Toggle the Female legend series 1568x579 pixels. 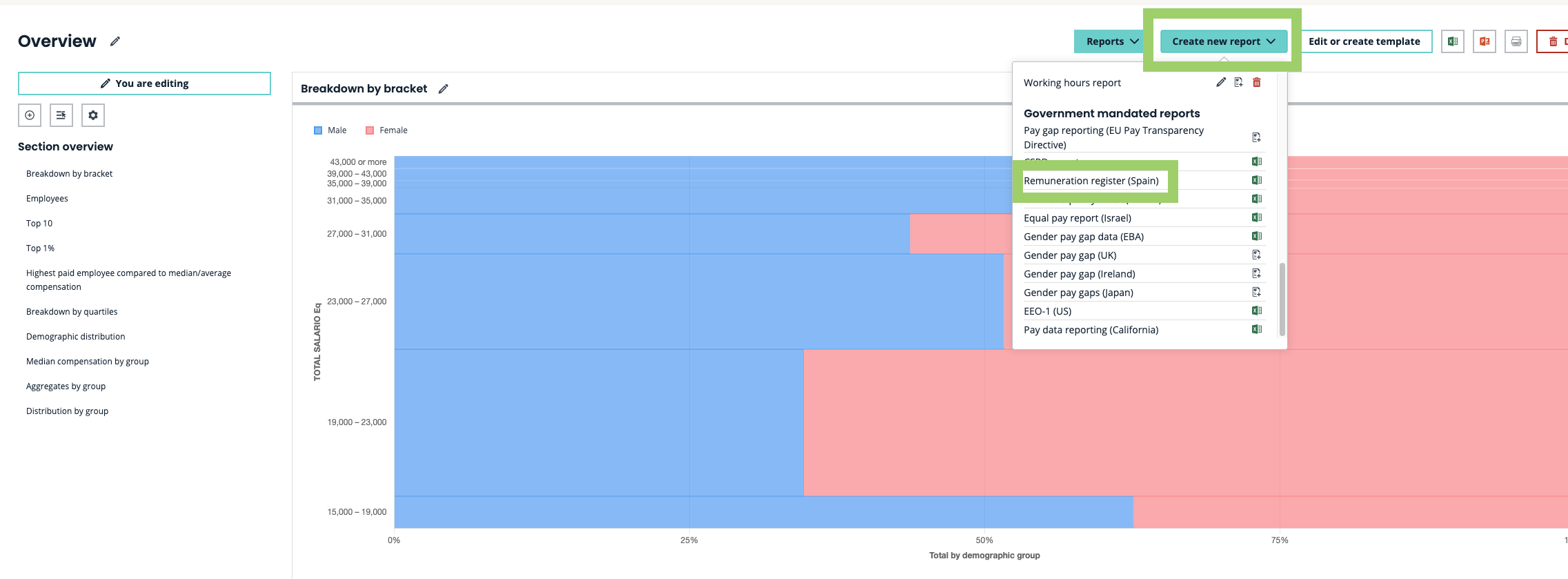(x=386, y=130)
